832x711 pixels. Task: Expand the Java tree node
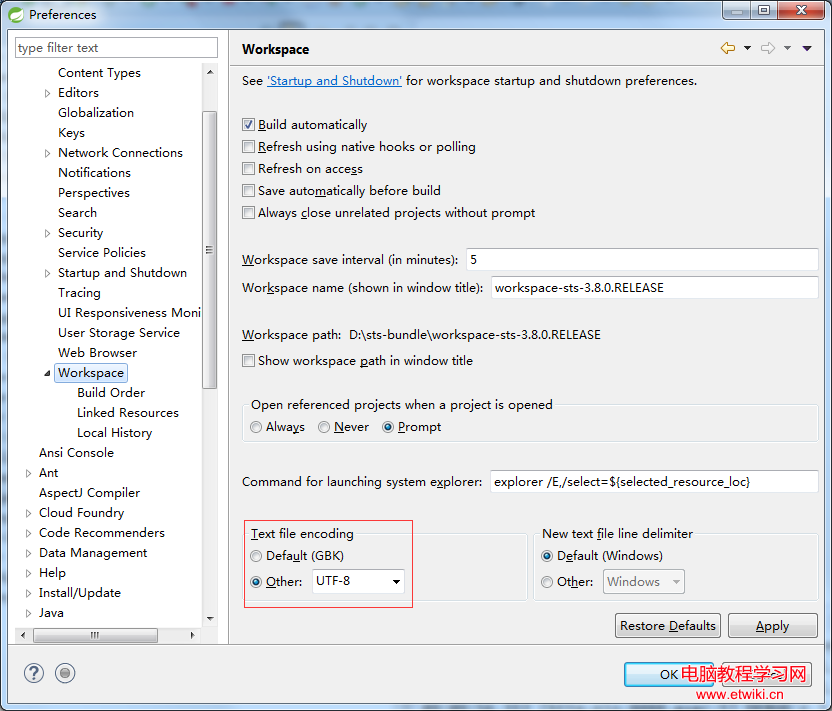point(28,613)
